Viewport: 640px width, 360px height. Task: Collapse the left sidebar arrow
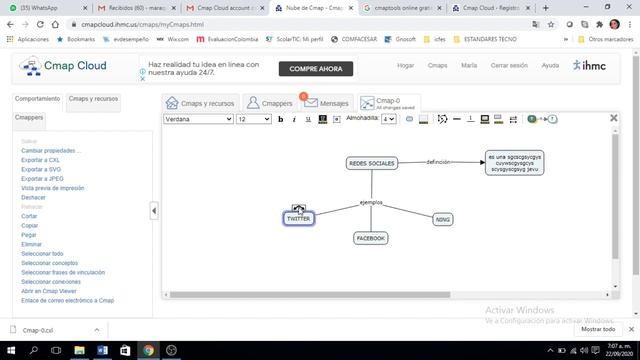point(154,211)
